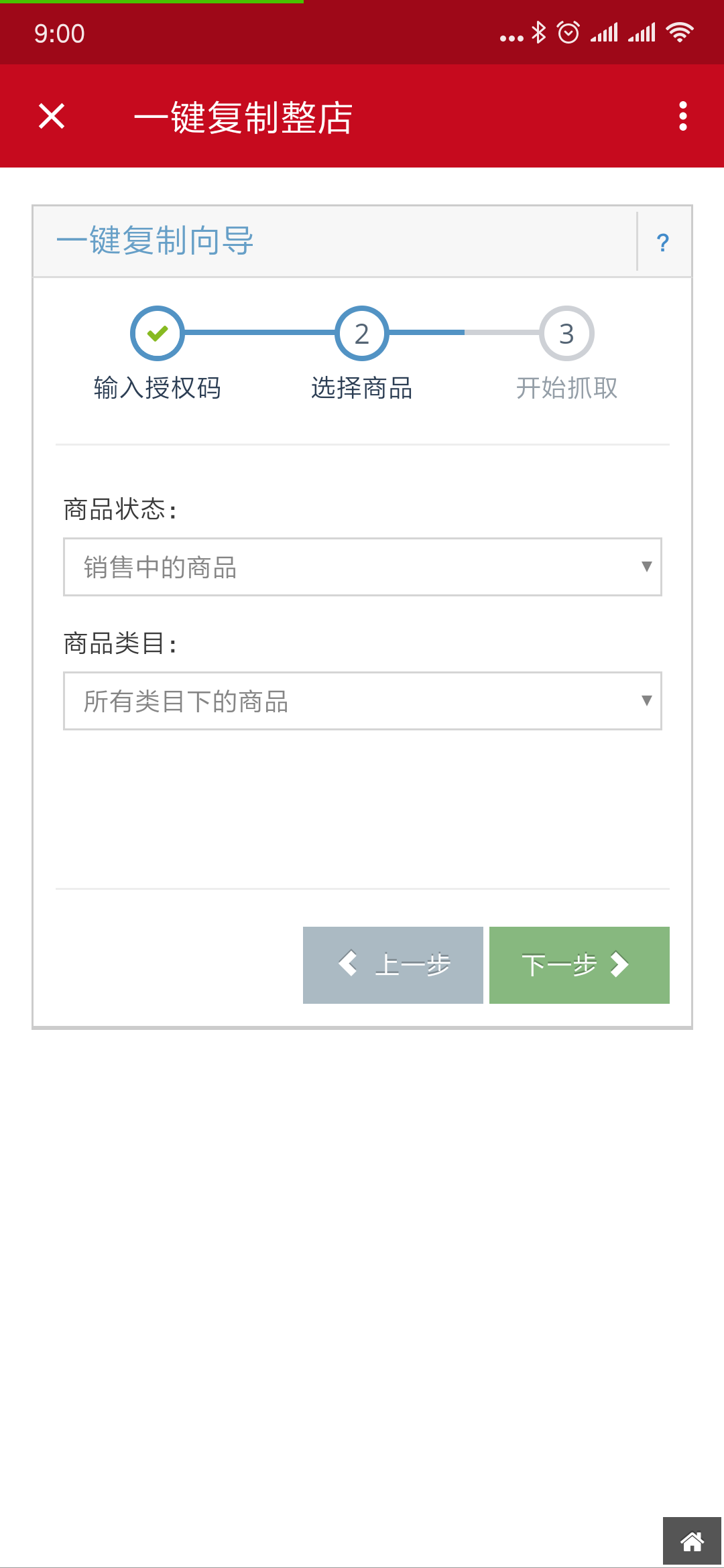Click the 选择商品 step label

[x=362, y=388]
